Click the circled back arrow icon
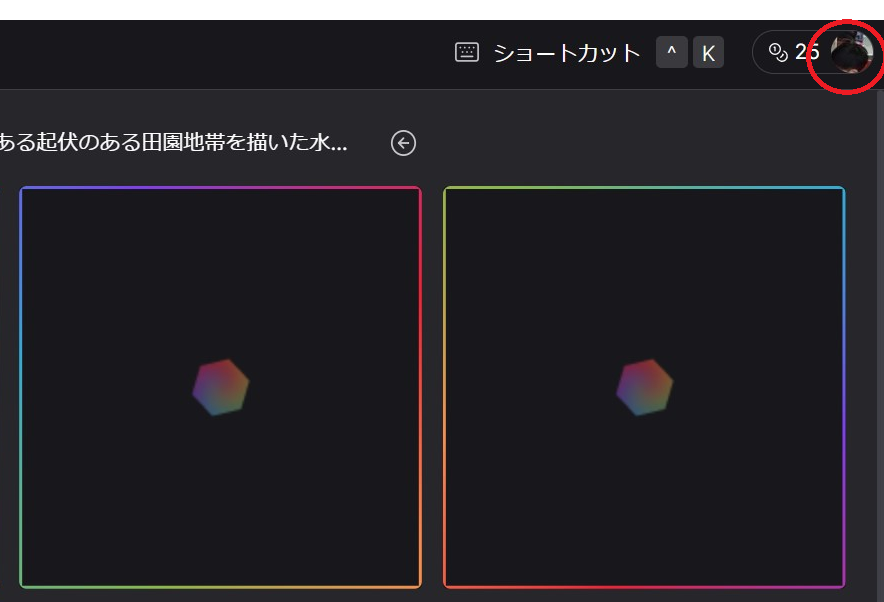This screenshot has width=884, height=602. pyautogui.click(x=403, y=143)
